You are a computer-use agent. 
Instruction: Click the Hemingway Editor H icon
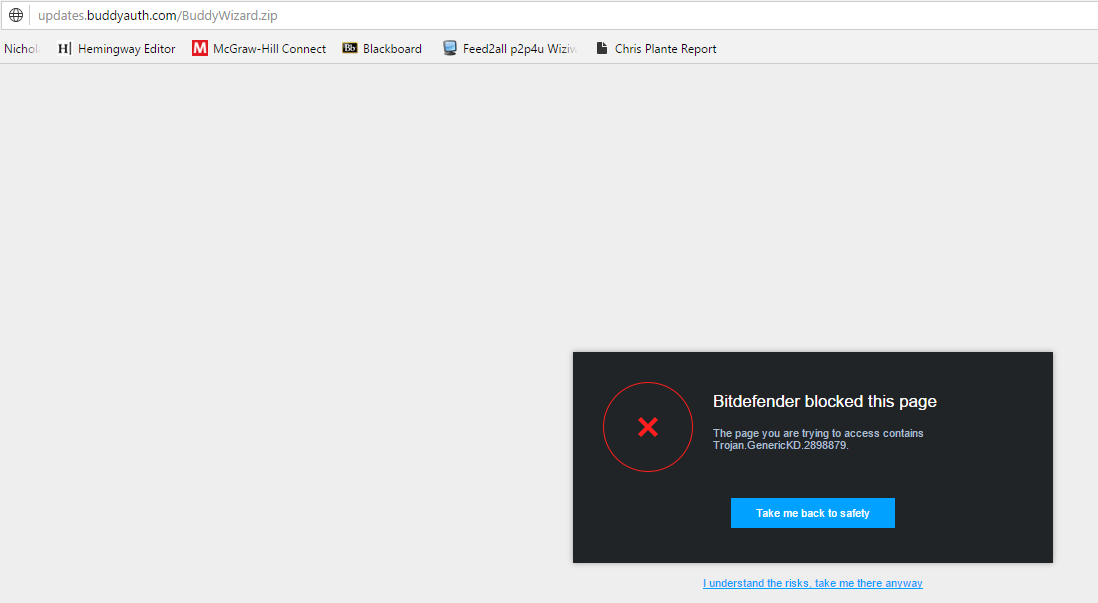pos(64,48)
